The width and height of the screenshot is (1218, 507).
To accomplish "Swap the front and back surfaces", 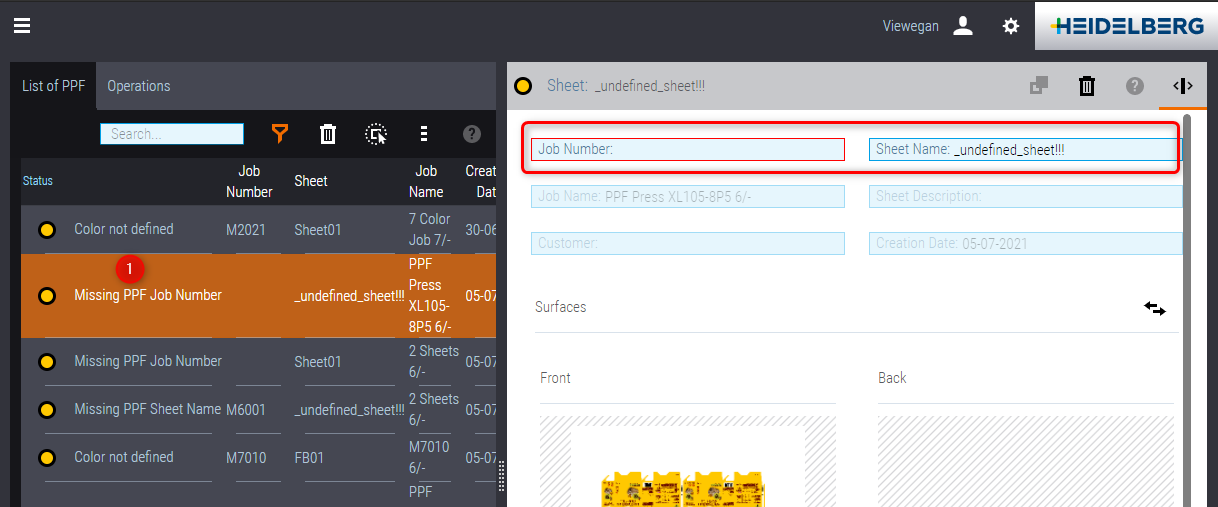I will [1155, 308].
